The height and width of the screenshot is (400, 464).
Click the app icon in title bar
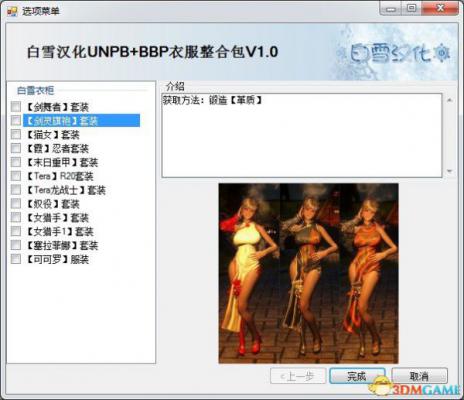(12, 11)
